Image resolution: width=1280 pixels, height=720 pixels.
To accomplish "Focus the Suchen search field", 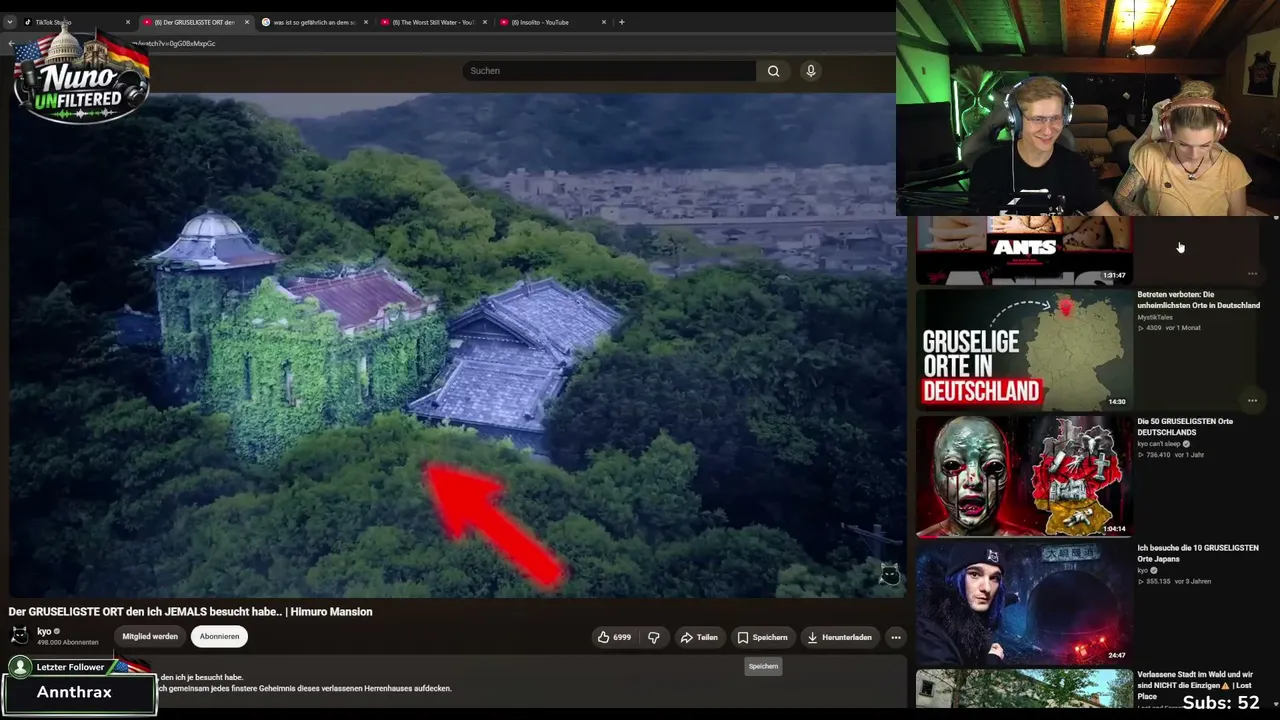I will pyautogui.click(x=609, y=71).
